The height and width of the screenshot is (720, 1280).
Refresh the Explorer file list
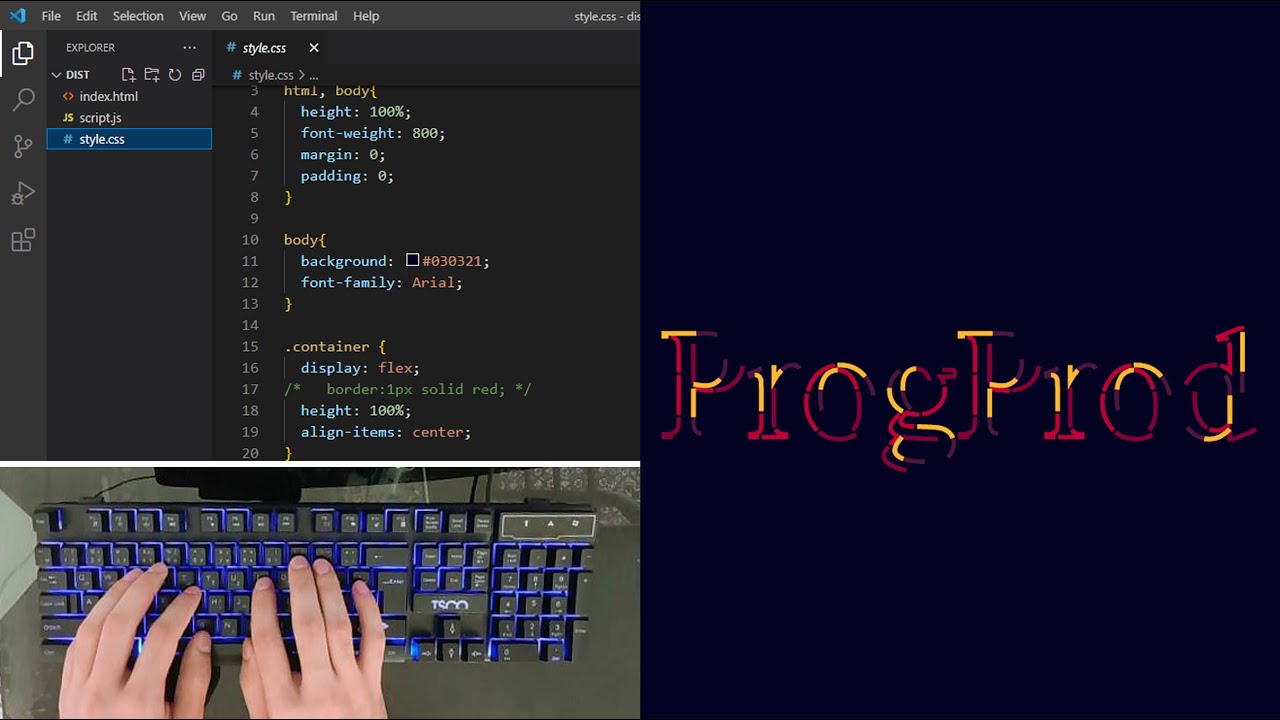pos(175,75)
